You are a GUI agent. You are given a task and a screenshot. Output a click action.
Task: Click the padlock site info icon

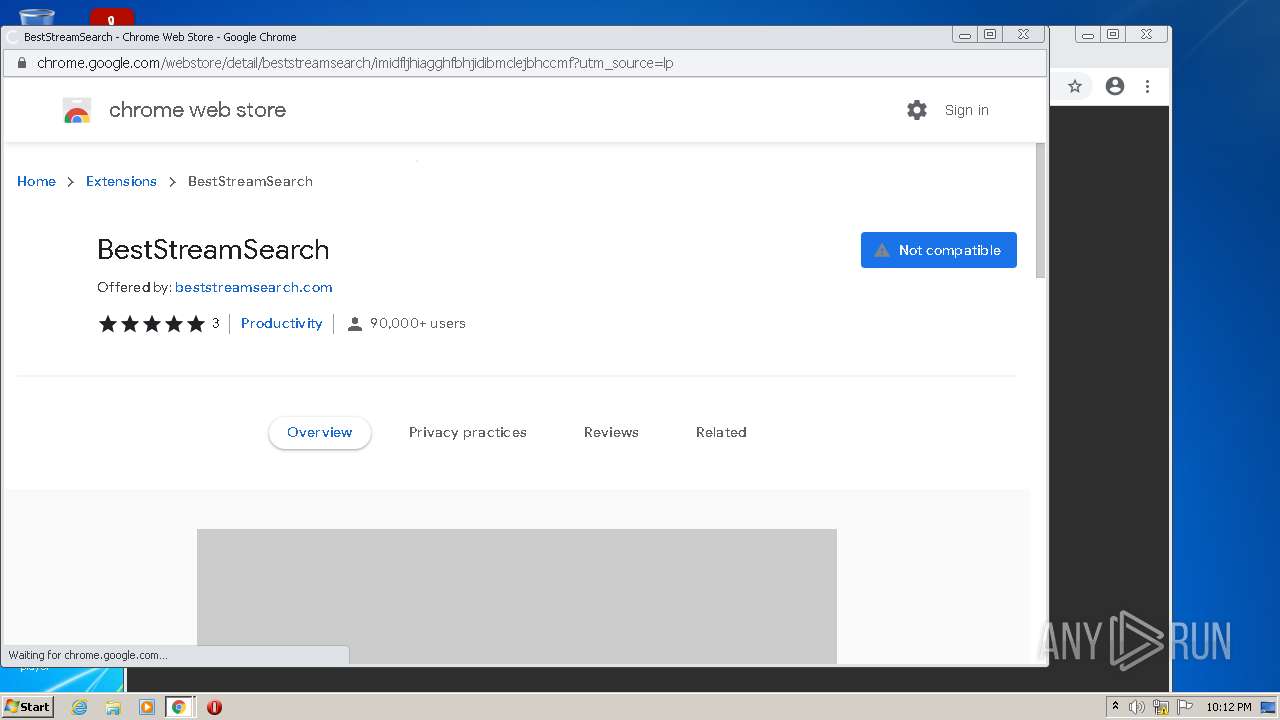(21, 63)
